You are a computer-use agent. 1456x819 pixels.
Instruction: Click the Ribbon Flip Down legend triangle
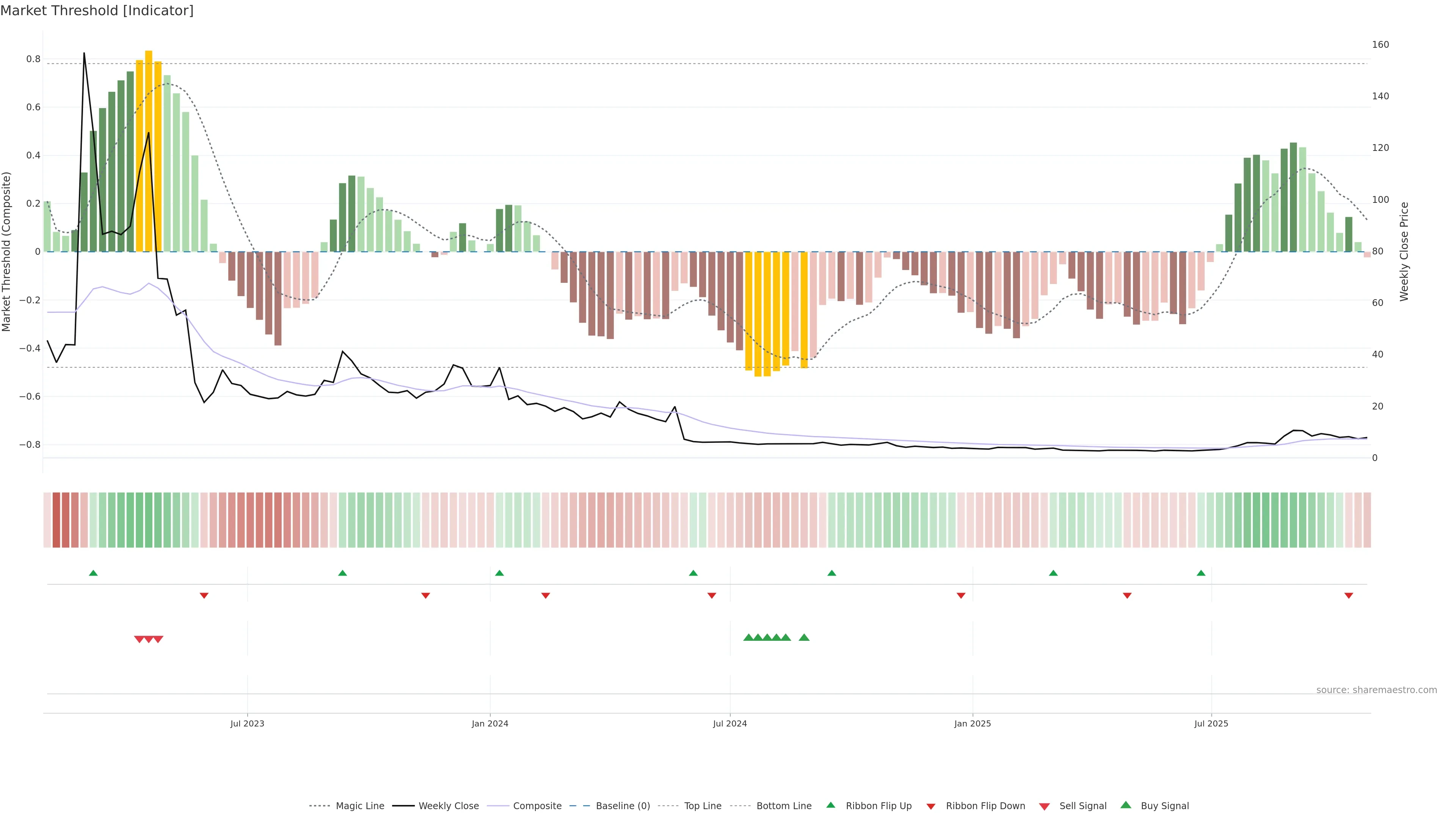931,806
